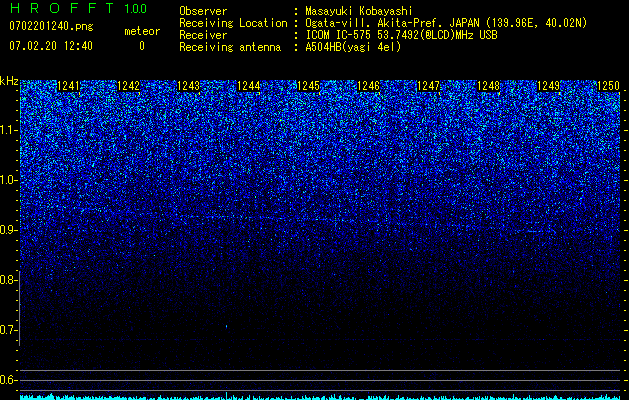Click the 1250 time marker
629x400 pixels.
(609, 86)
